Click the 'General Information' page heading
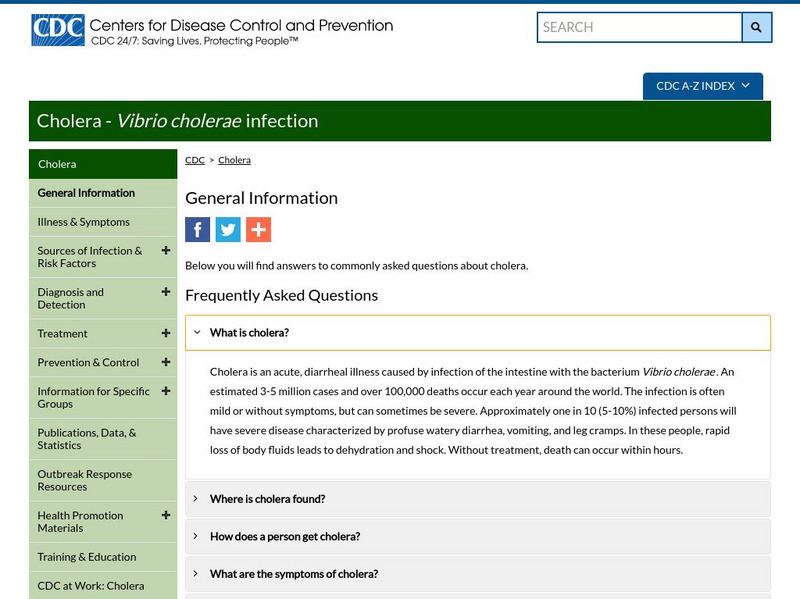 coord(261,198)
